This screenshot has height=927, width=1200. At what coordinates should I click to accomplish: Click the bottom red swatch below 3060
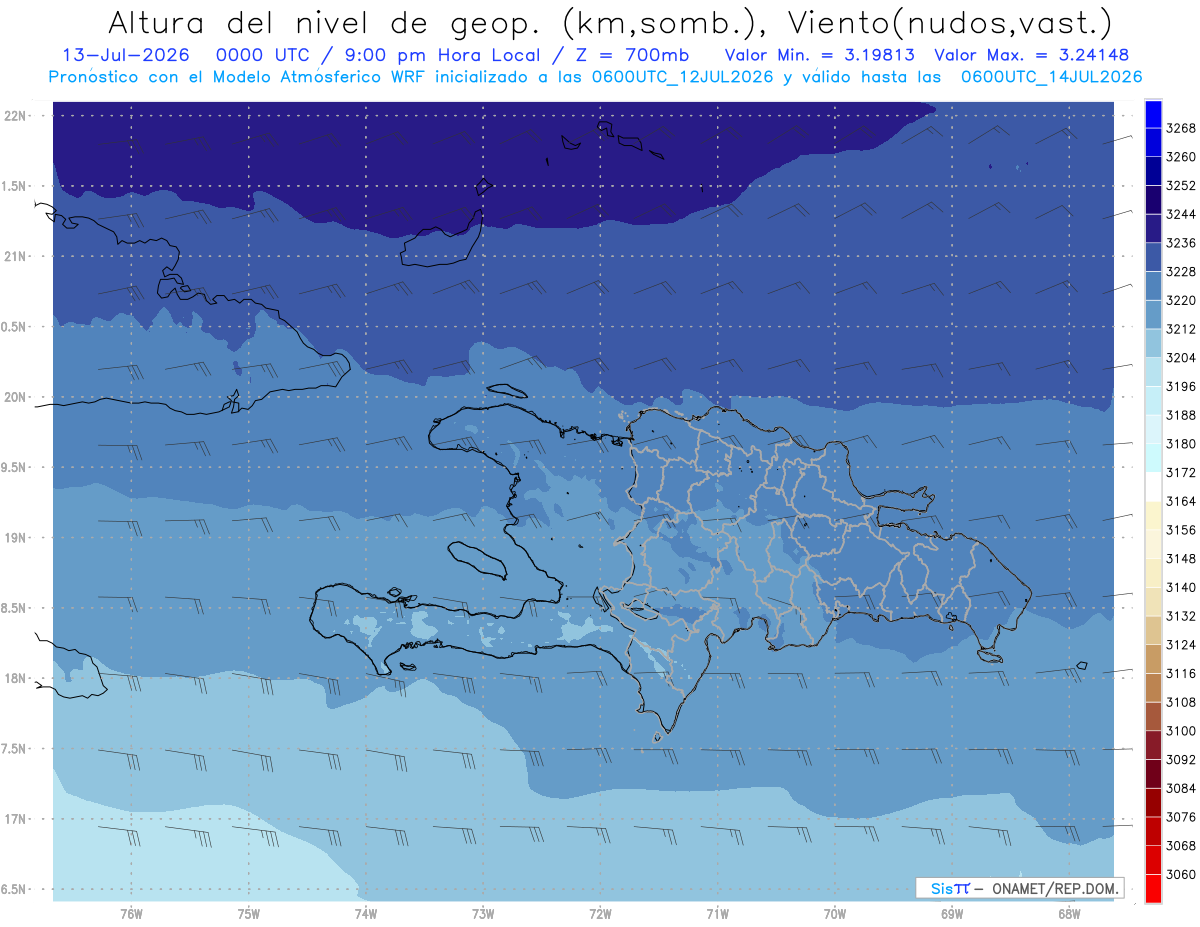pyautogui.click(x=1153, y=888)
